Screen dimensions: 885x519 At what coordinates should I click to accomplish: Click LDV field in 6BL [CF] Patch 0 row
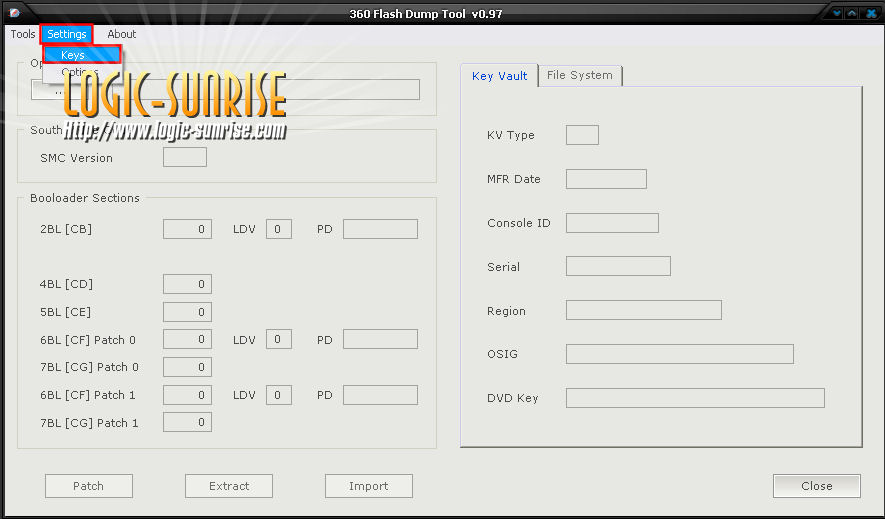pos(279,339)
